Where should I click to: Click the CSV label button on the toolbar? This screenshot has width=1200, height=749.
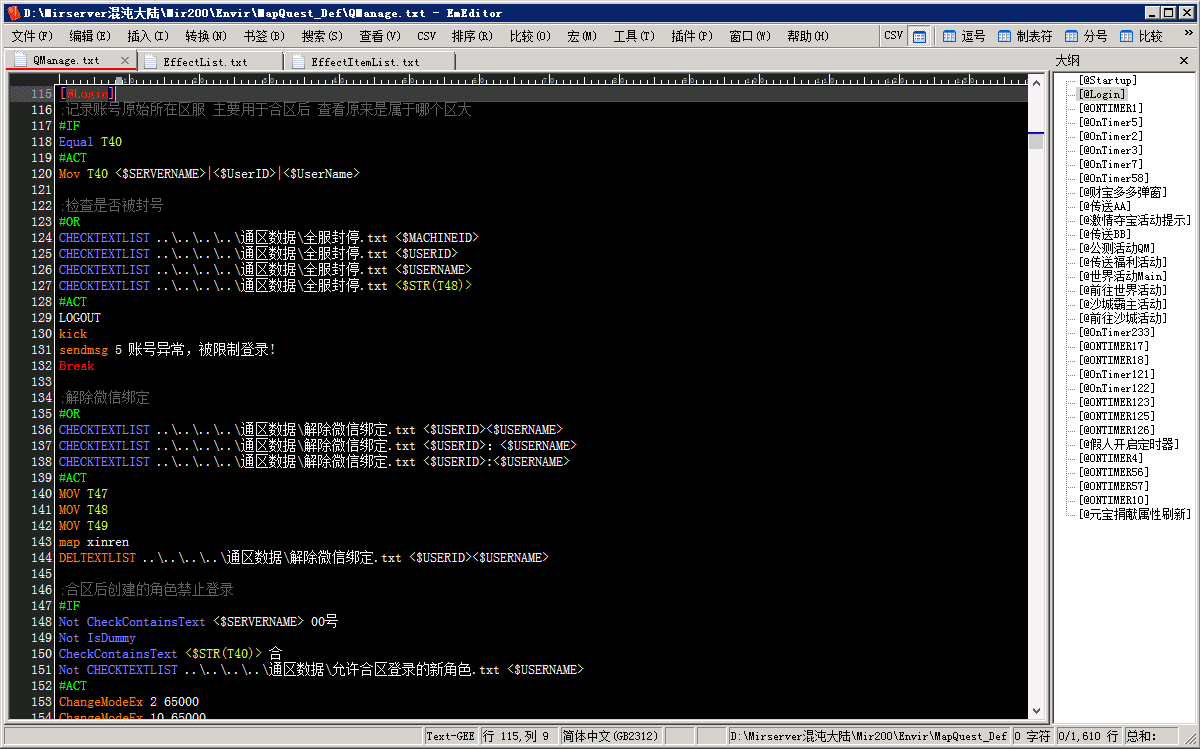point(893,34)
